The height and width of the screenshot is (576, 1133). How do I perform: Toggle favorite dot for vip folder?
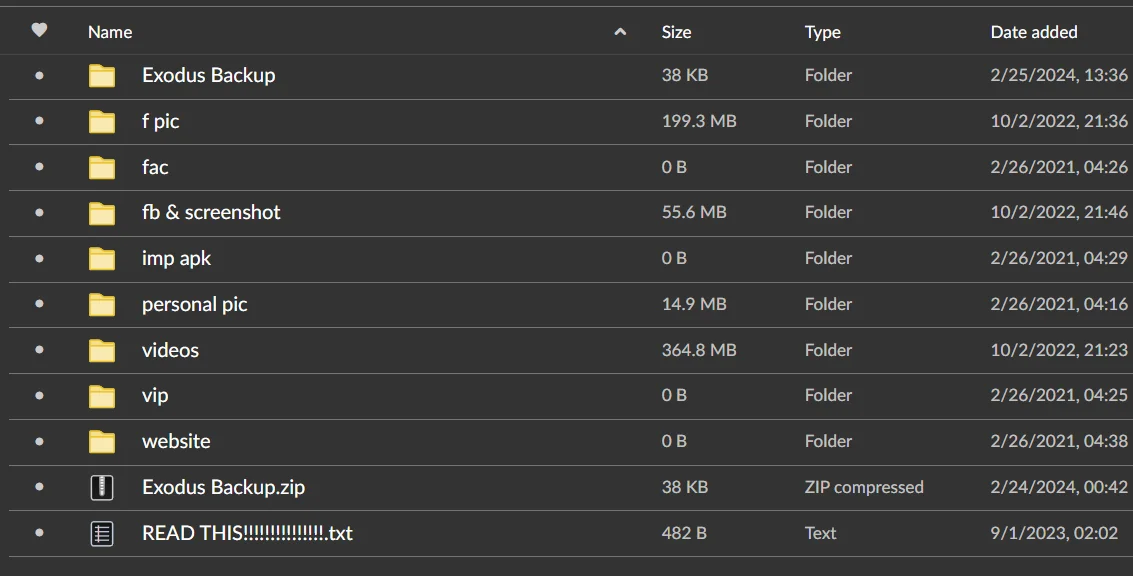click(x=39, y=395)
